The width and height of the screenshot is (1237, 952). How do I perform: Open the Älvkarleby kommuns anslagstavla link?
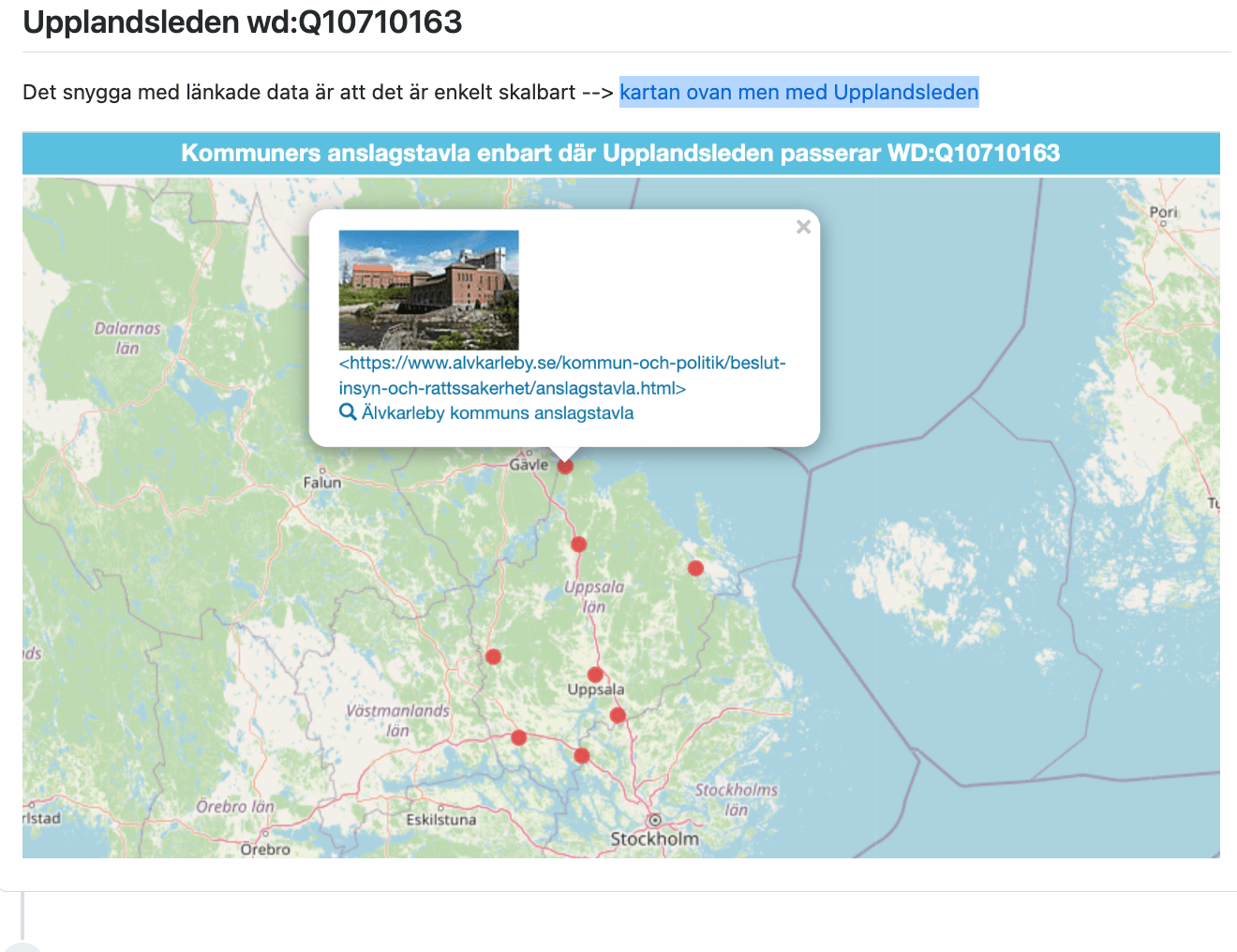coord(497,413)
